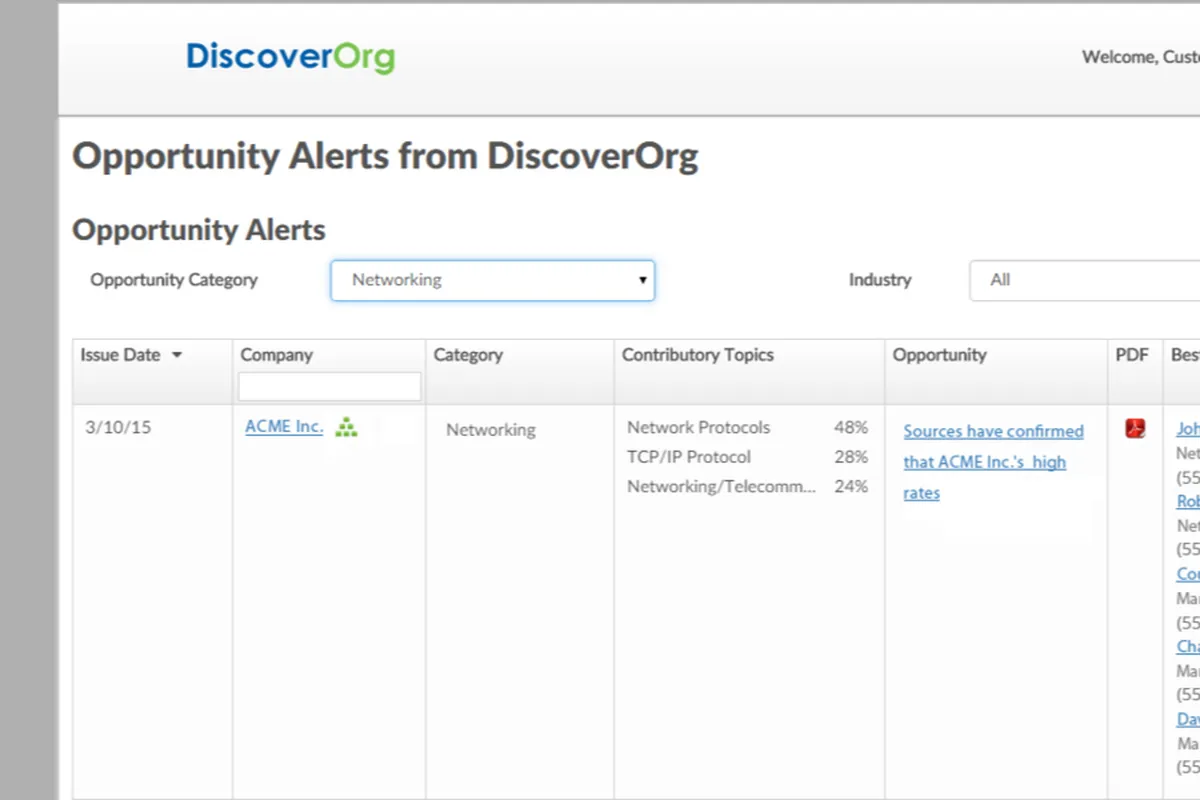Click the Company filter input field
1200x800 pixels.
[329, 386]
